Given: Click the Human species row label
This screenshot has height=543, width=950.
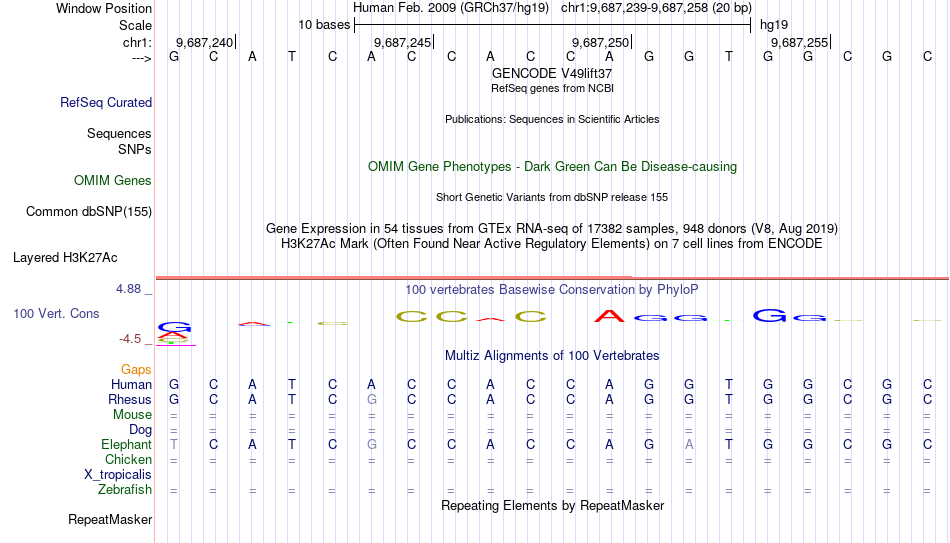Looking at the screenshot, I should tap(131, 385).
